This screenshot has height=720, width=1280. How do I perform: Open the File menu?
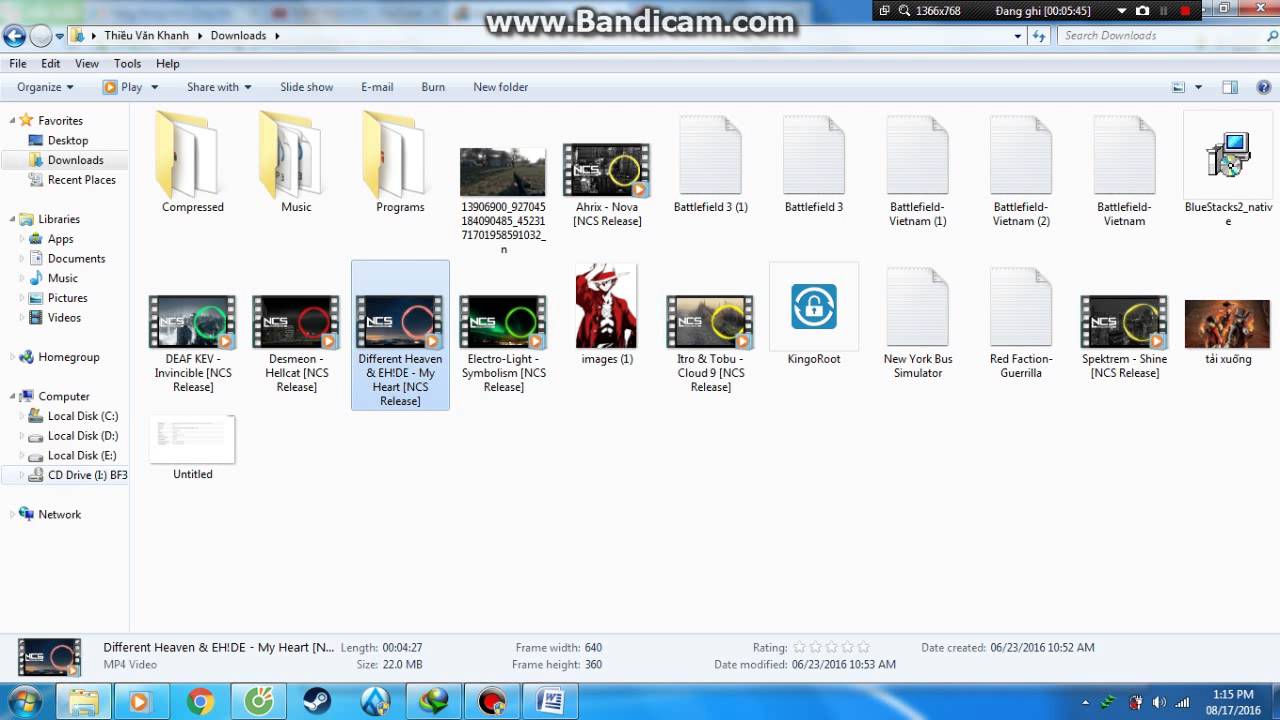coord(18,63)
